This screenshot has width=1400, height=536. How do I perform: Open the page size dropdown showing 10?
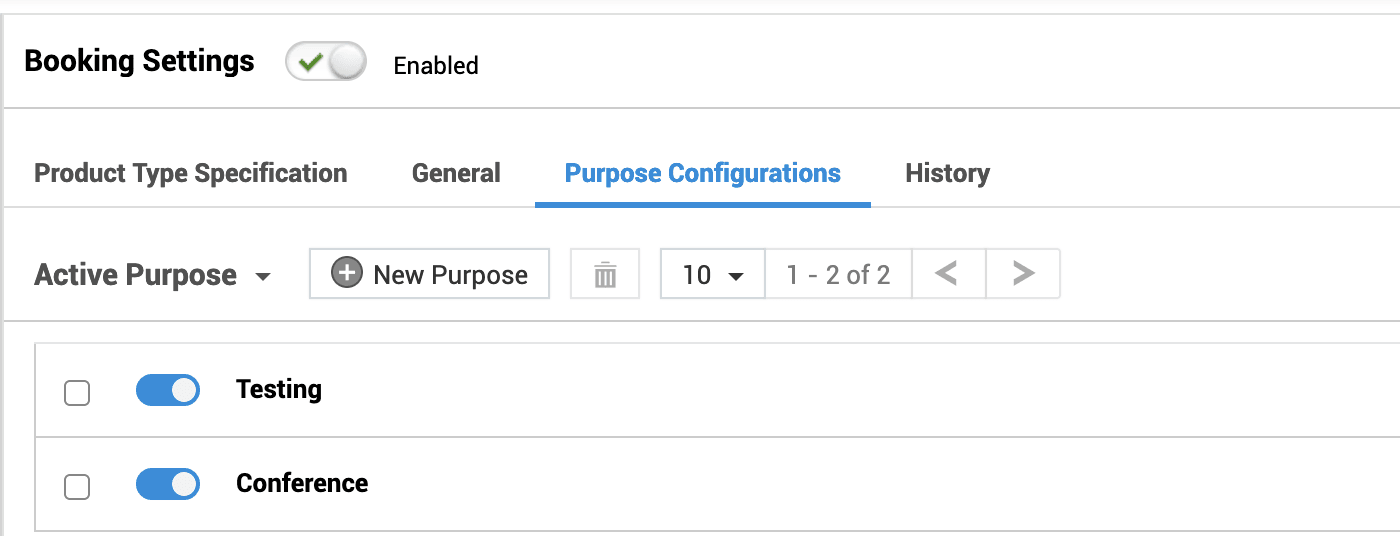tap(712, 275)
